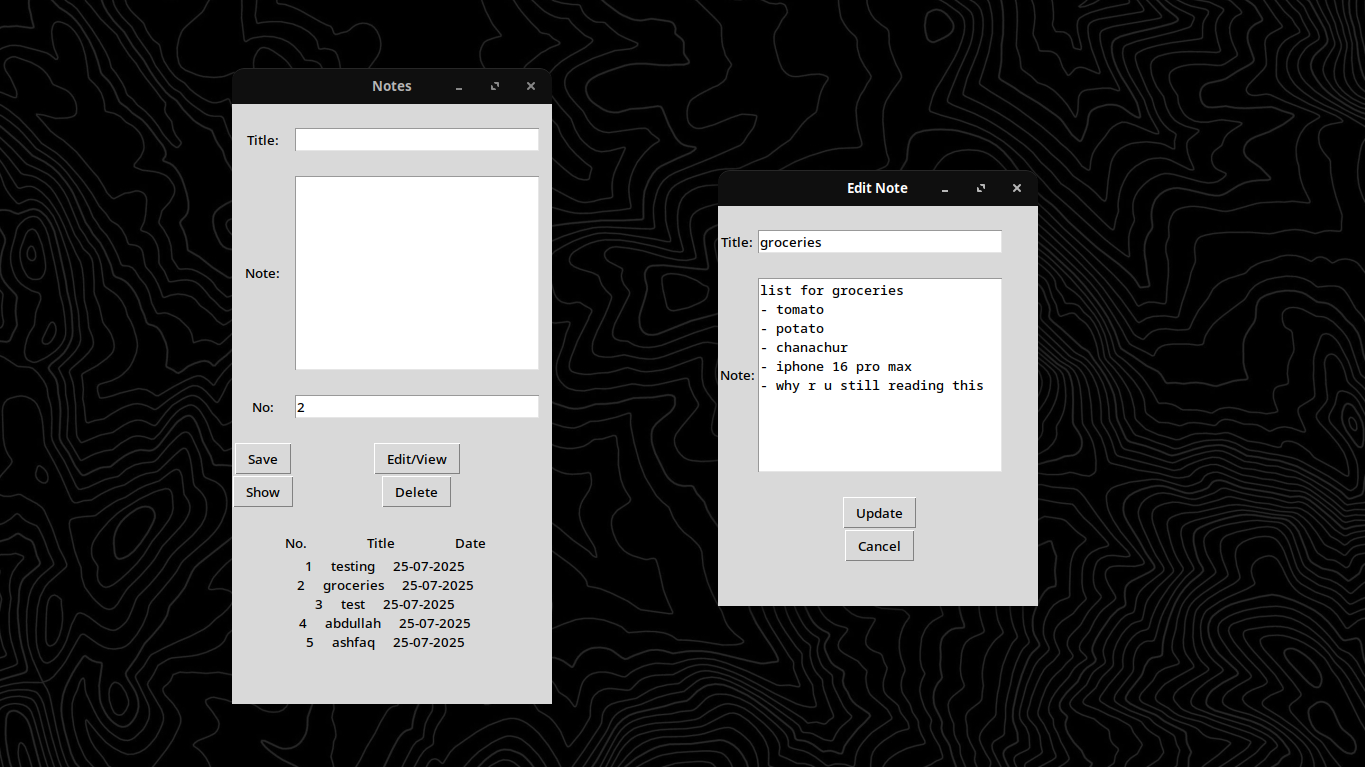Image resolution: width=1365 pixels, height=767 pixels.
Task: Click the Notes window title bar text
Action: (392, 86)
